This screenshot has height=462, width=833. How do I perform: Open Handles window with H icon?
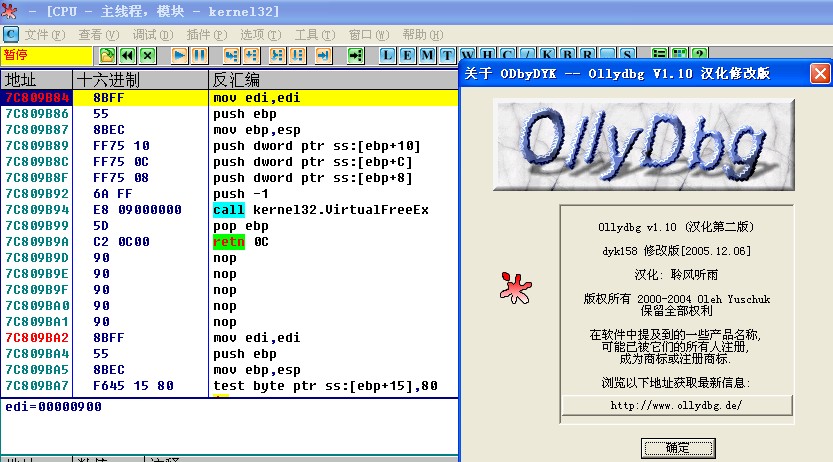(x=487, y=54)
